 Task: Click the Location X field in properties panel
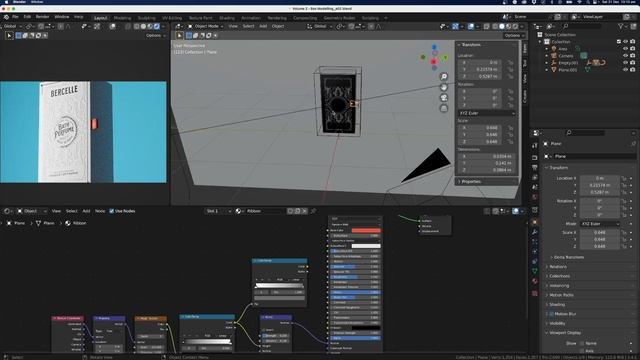pos(599,178)
